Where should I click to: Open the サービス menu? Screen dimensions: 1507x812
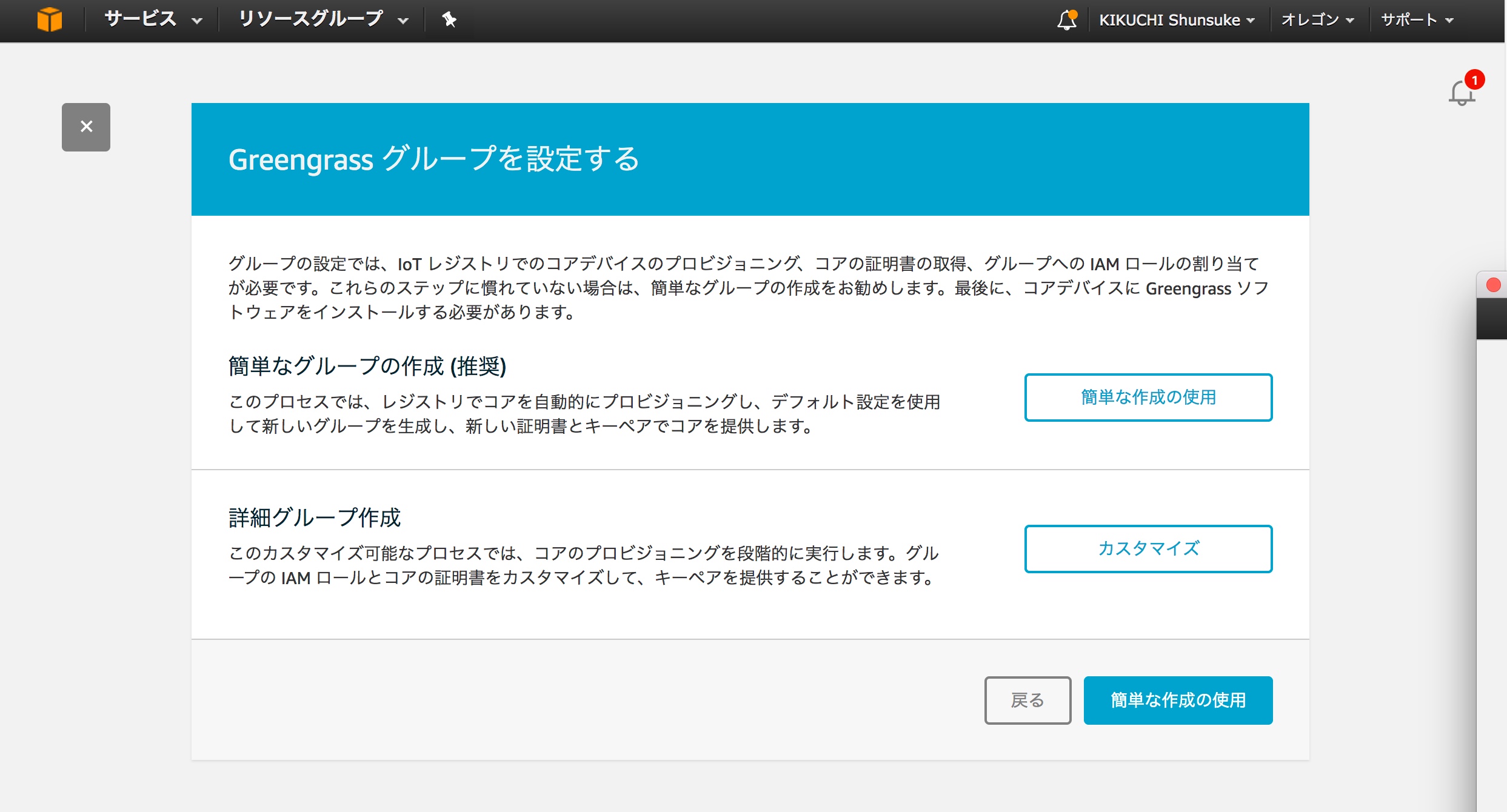[153, 19]
